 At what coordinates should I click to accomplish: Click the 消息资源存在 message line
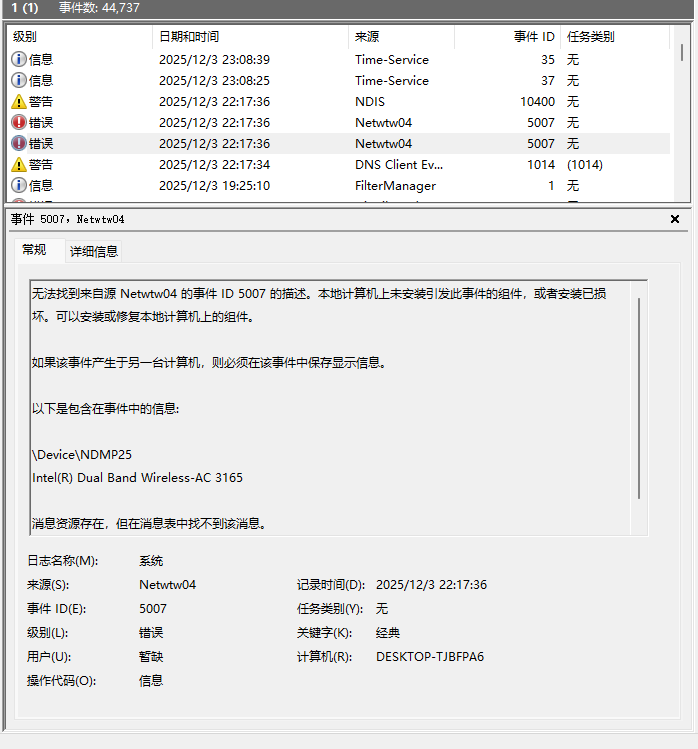pos(149,524)
